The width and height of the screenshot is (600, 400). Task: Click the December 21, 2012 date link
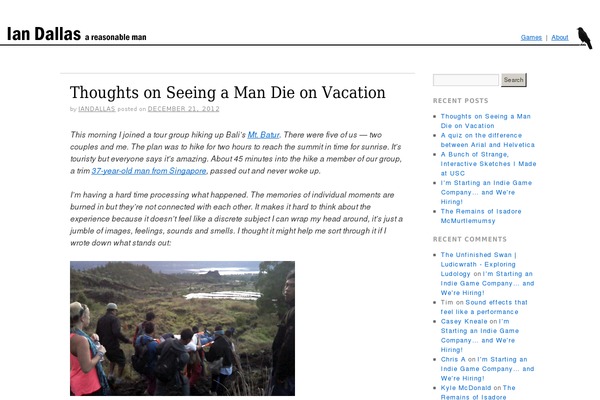(x=184, y=109)
